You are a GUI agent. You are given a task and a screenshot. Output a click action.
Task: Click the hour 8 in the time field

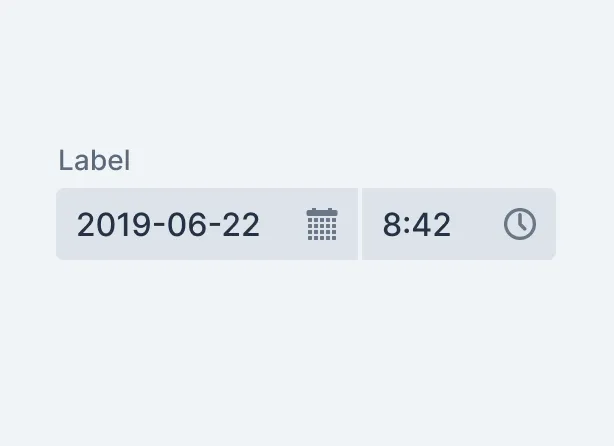(392, 224)
